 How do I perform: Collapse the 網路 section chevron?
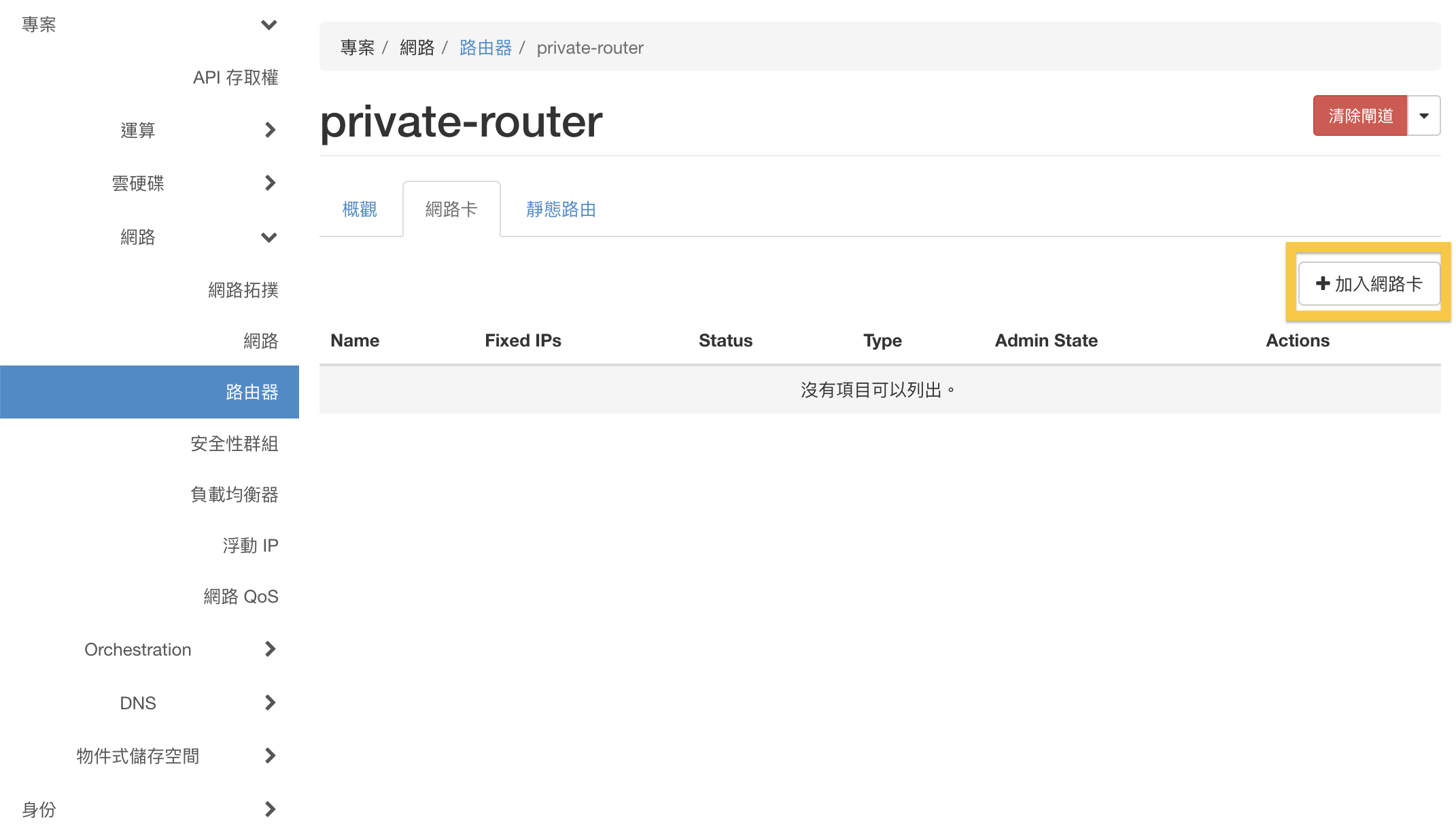point(269,237)
